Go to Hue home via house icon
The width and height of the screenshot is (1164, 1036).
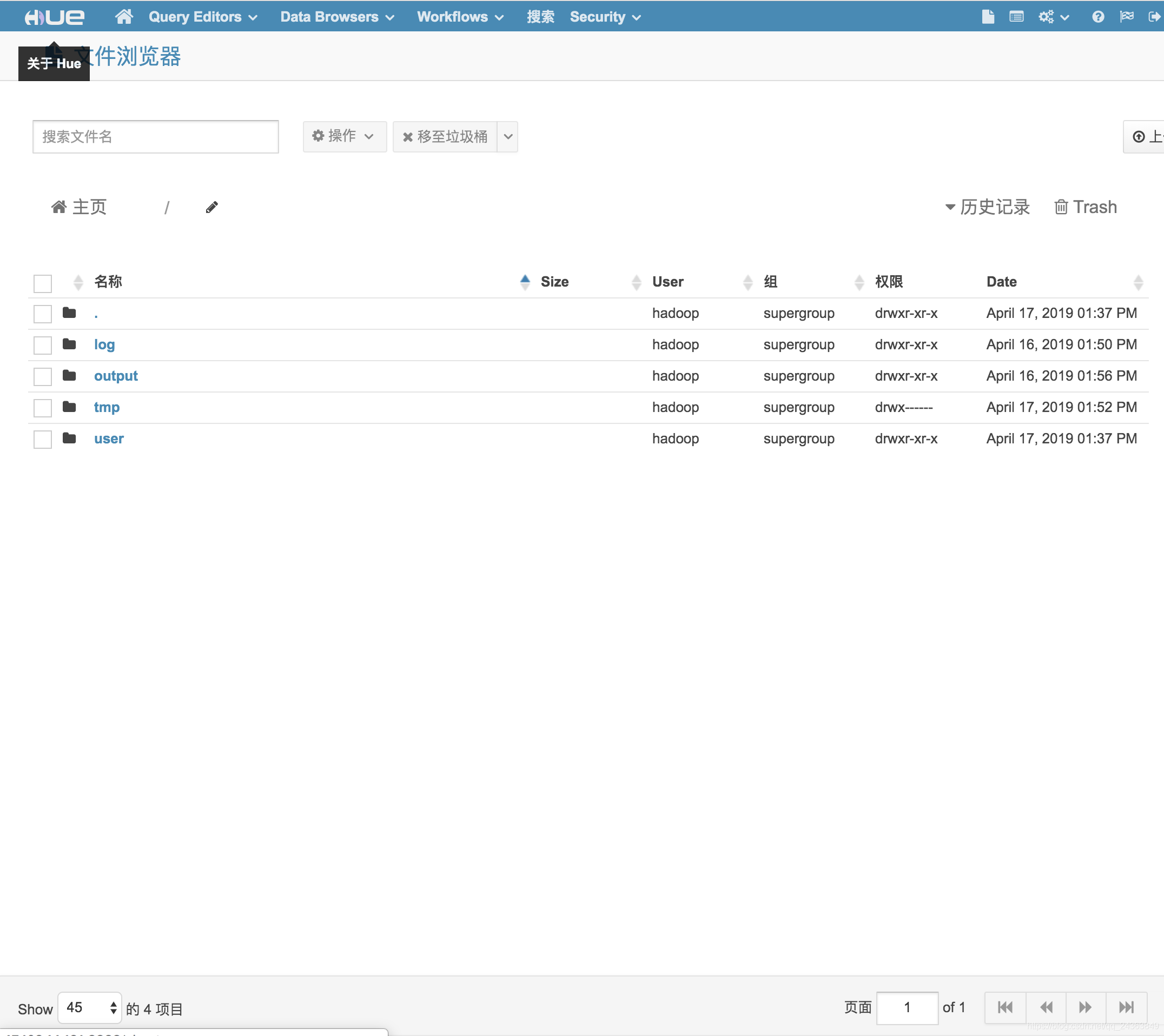(123, 17)
